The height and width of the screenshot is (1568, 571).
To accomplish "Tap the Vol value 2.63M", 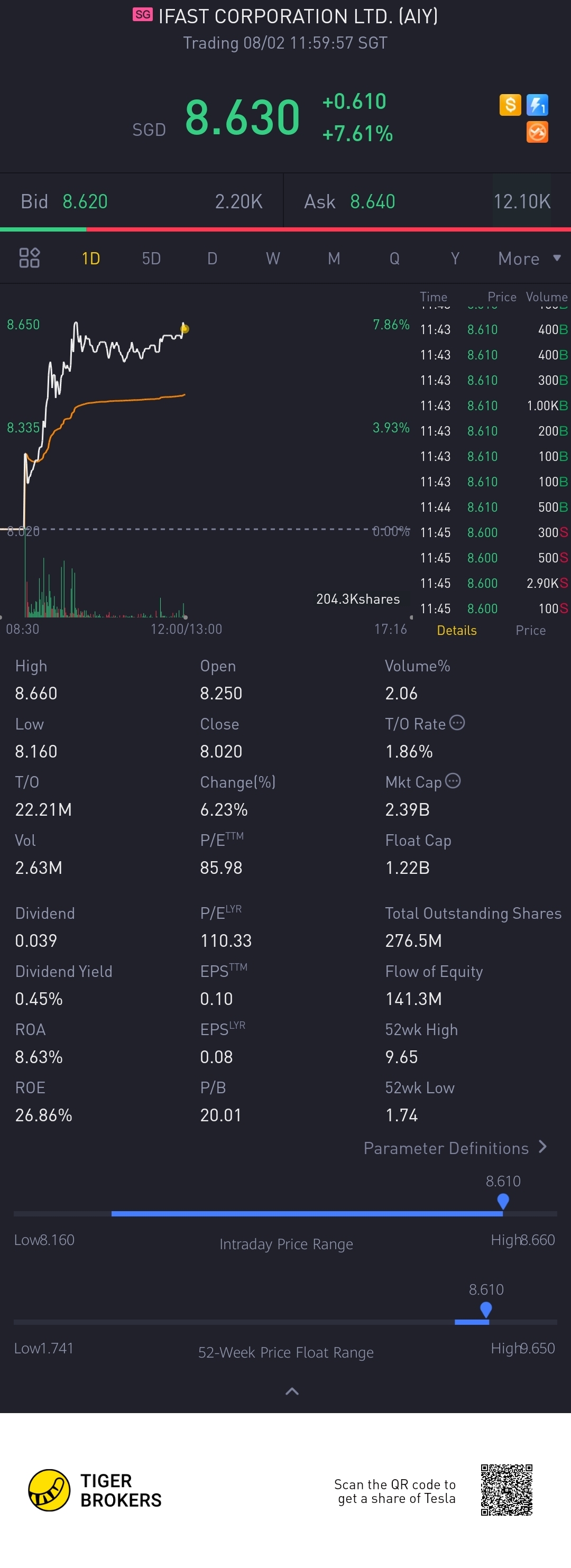I will 39,868.
